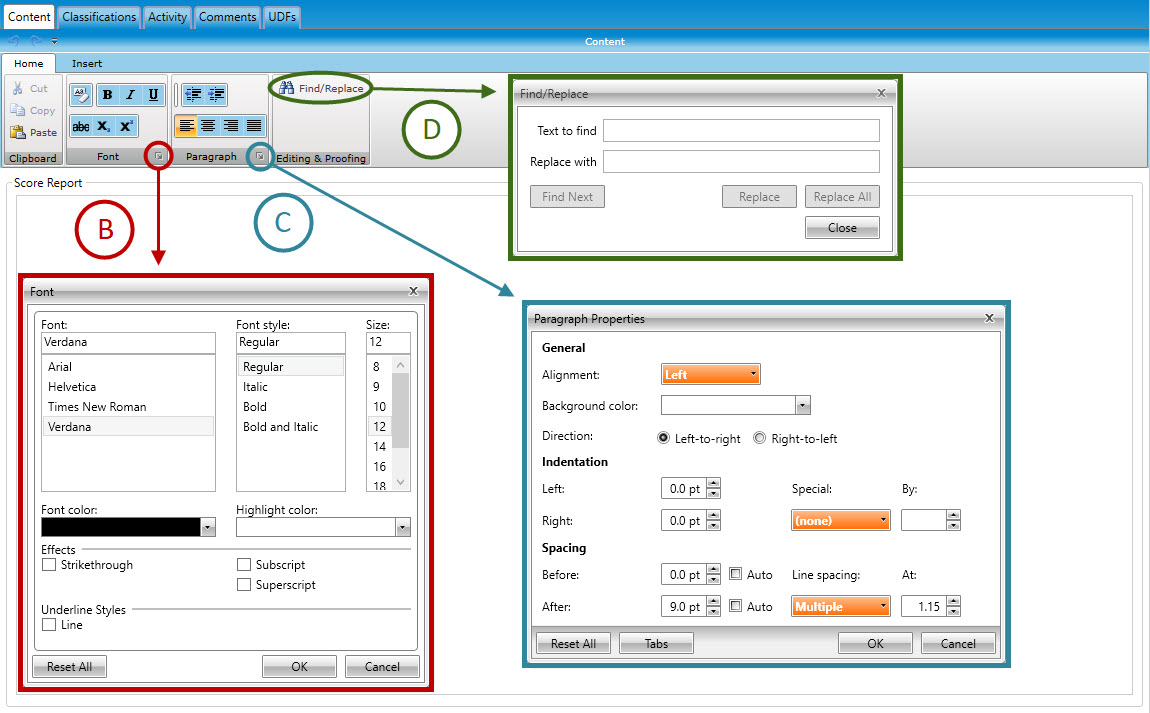Screen dimensions: 1150x713
Task: Apply strikethrough using the abc icon
Action: (81, 126)
